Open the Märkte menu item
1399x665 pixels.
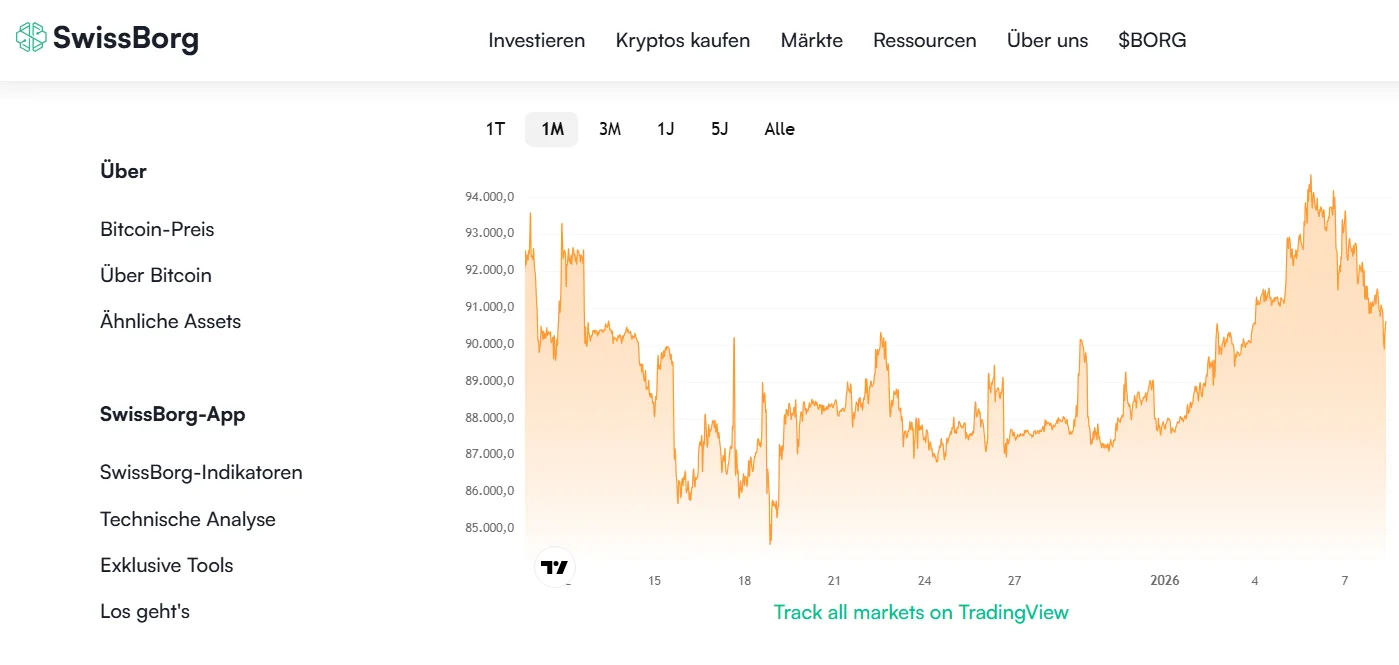click(x=812, y=40)
